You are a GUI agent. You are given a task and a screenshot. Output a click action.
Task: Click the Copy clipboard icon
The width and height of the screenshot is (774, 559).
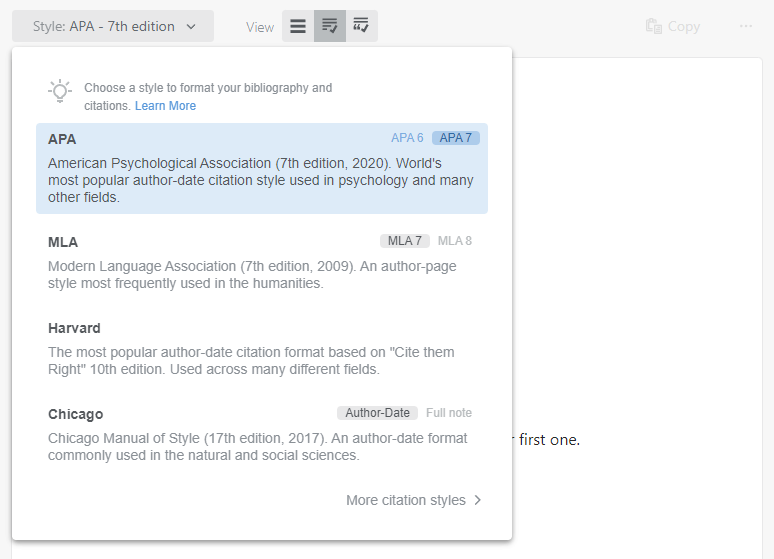[x=654, y=26]
